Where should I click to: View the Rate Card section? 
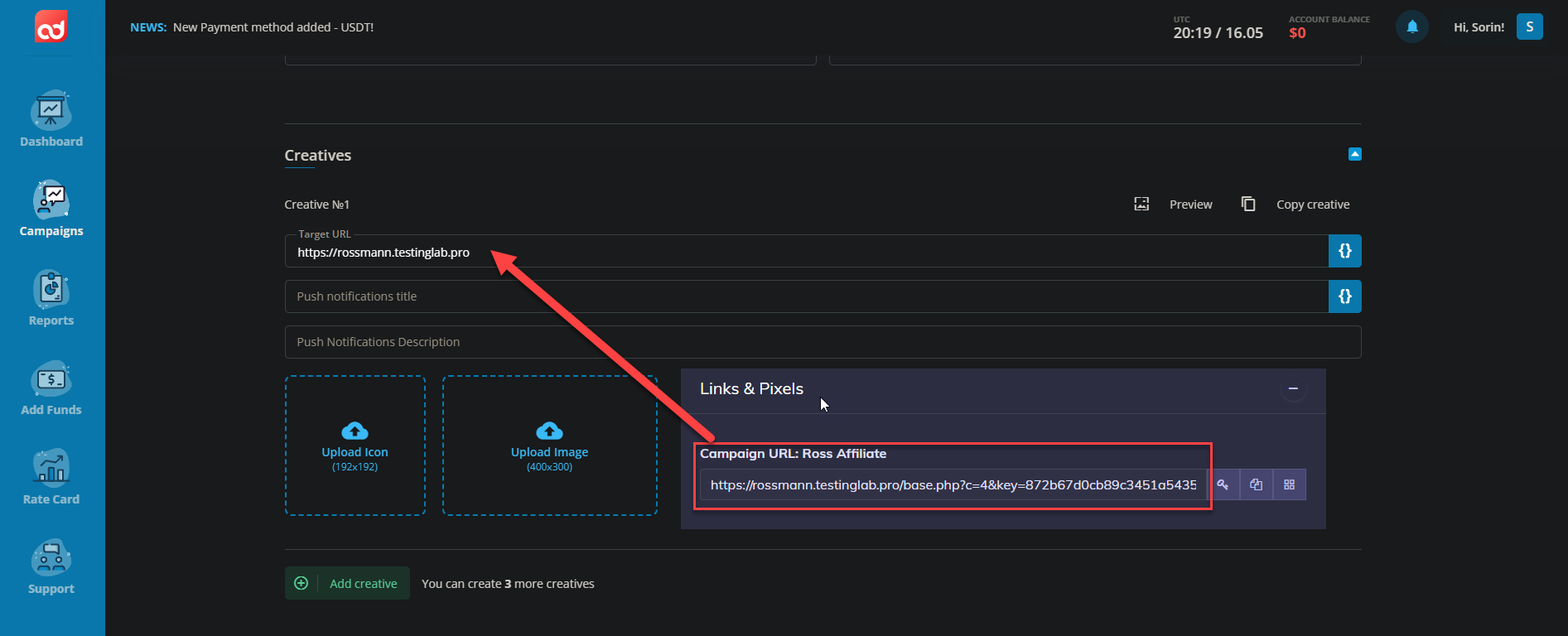51,478
